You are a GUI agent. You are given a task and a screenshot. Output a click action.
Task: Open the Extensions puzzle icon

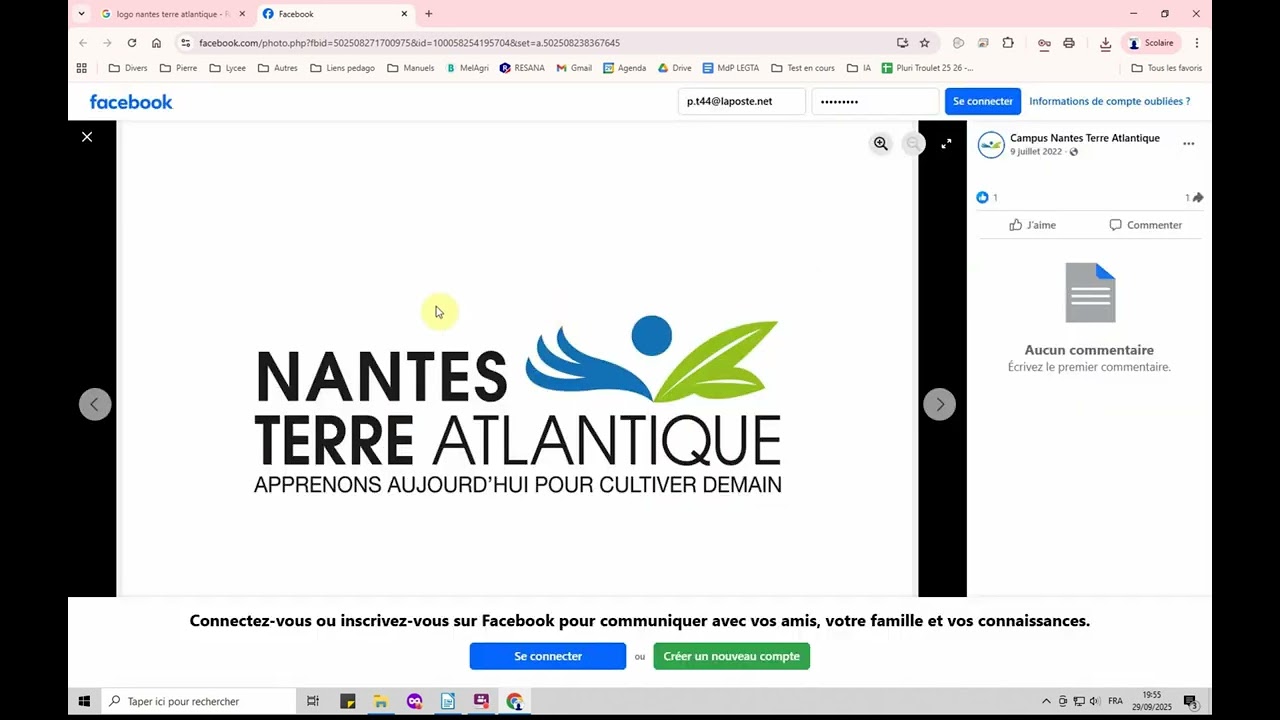(1008, 43)
